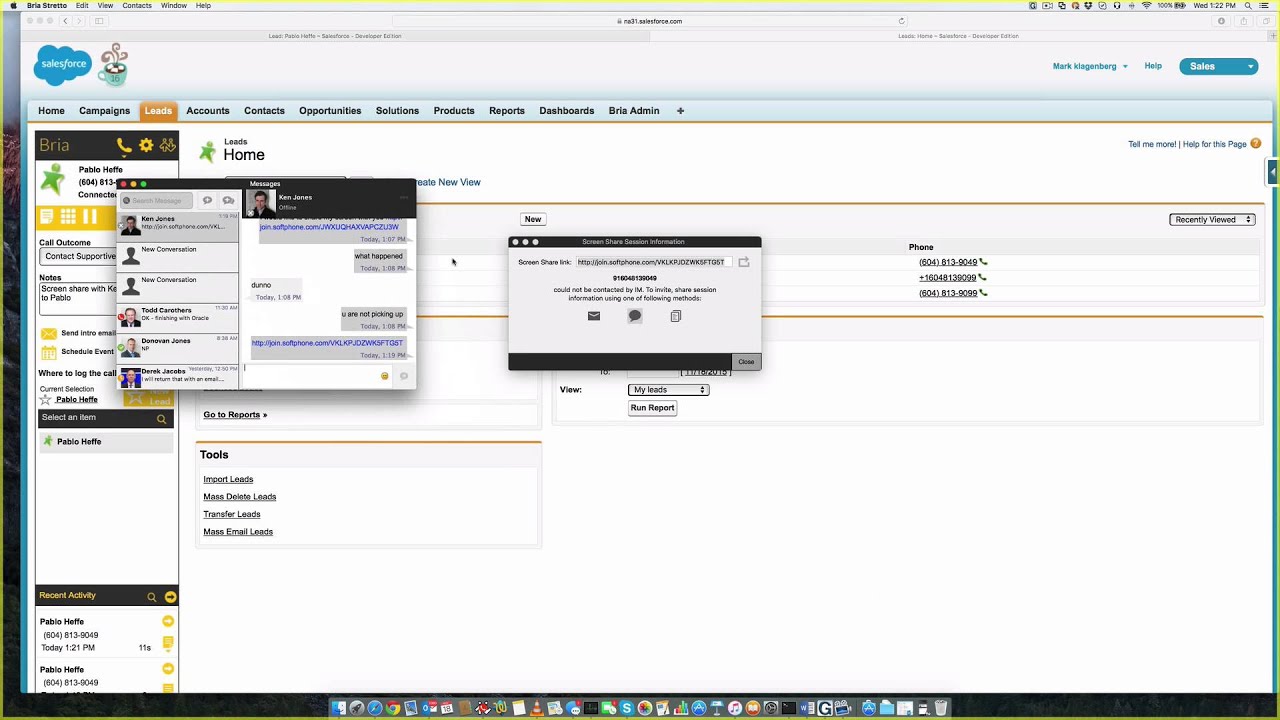Click phone icon next to (604) 813-9099

[x=984, y=293]
